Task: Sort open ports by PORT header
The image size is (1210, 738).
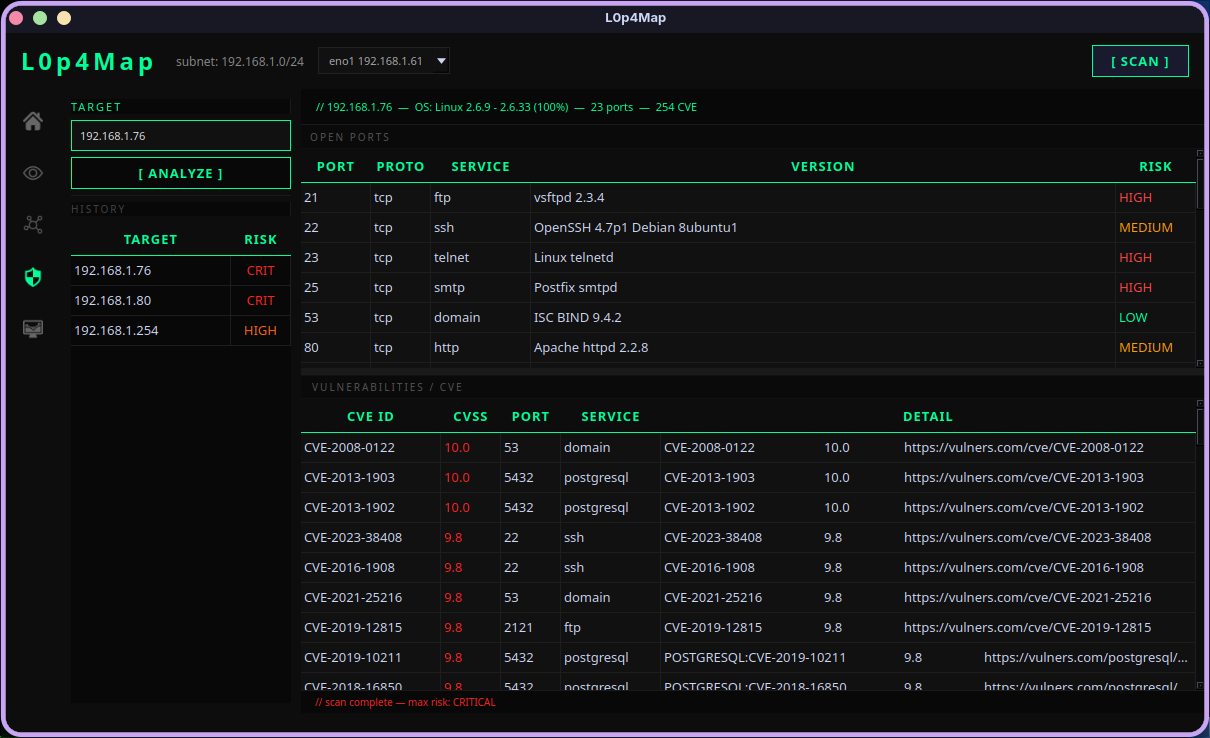Action: click(x=335, y=167)
